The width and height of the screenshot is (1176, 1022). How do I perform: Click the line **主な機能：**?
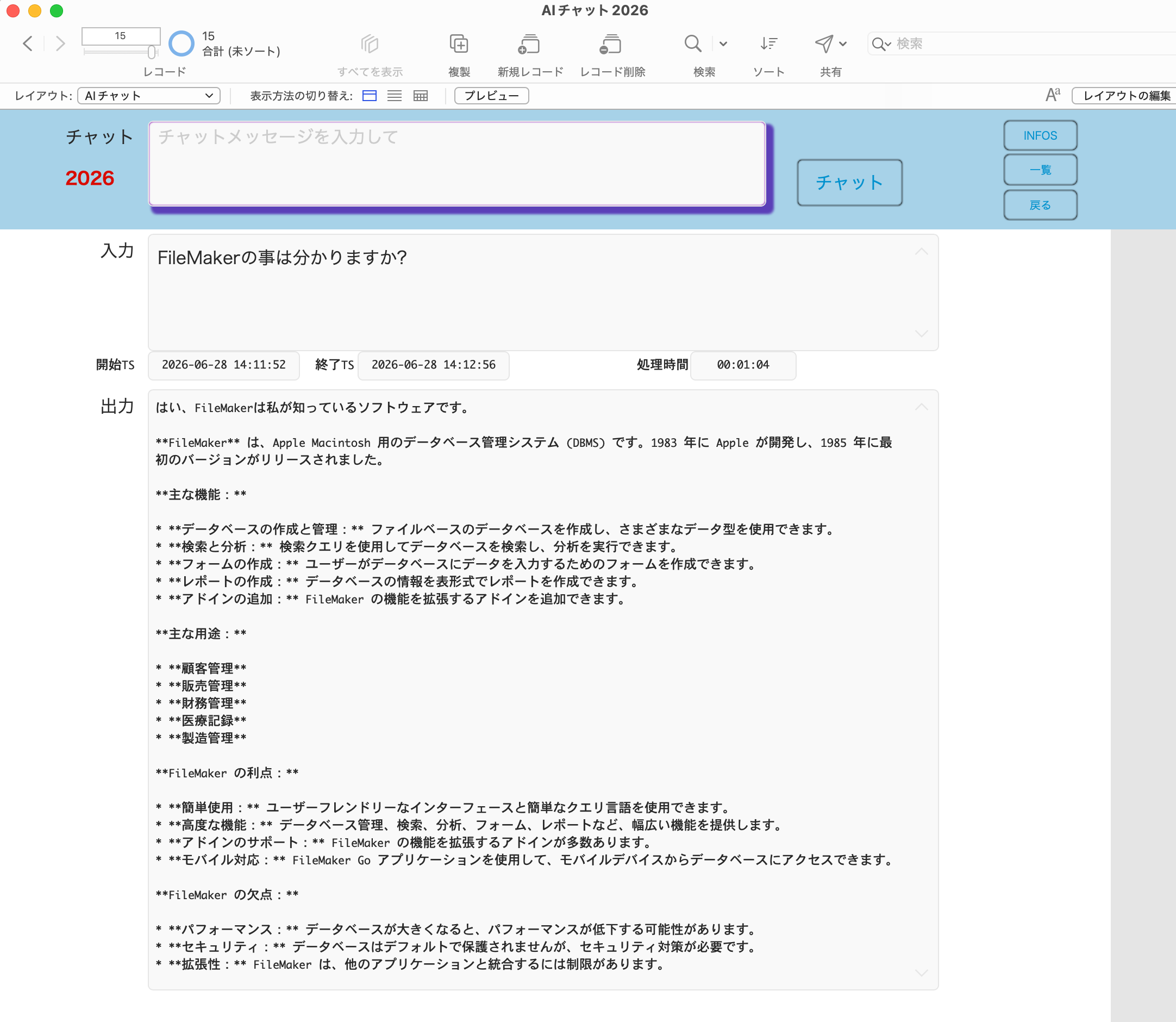coord(201,495)
